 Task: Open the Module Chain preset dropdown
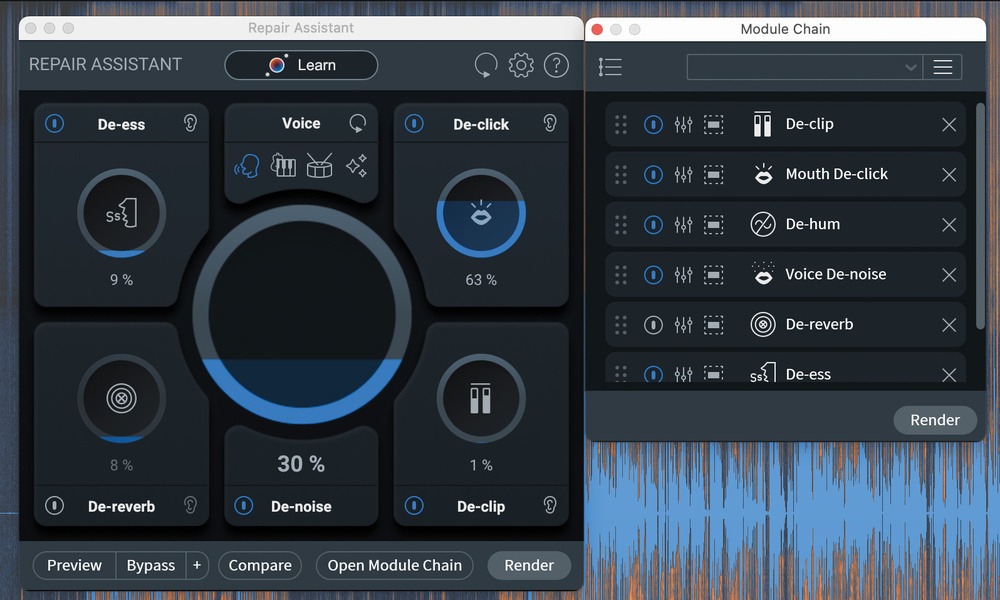(x=804, y=67)
